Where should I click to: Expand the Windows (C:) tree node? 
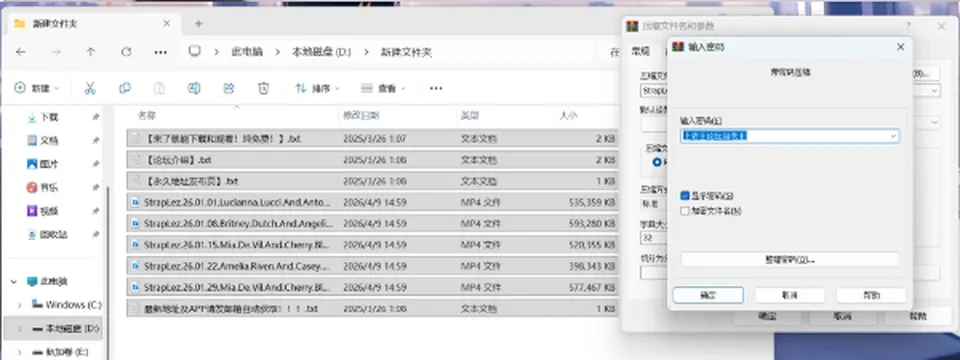click(x=19, y=305)
